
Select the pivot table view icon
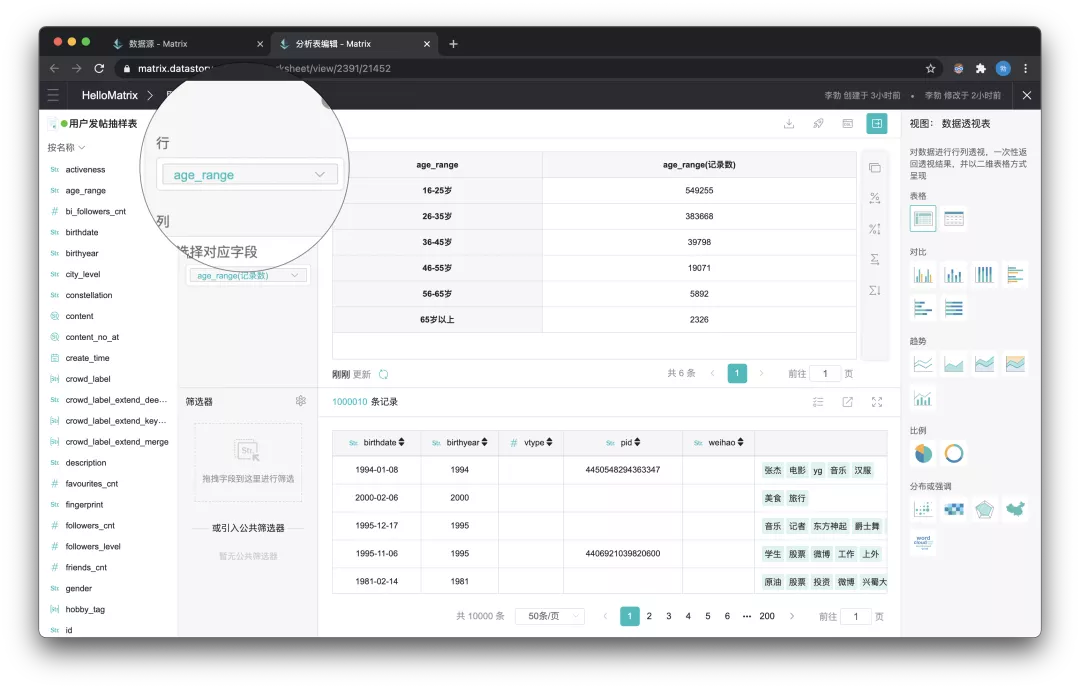(x=922, y=219)
